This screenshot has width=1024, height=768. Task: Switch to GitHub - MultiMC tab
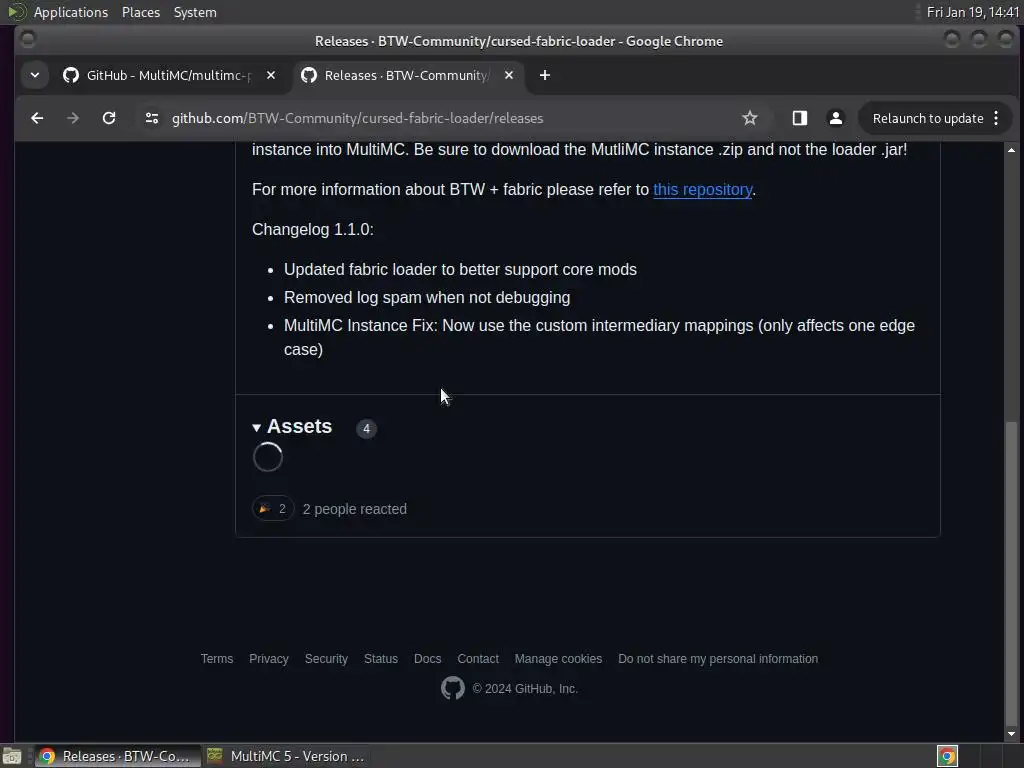[168, 75]
